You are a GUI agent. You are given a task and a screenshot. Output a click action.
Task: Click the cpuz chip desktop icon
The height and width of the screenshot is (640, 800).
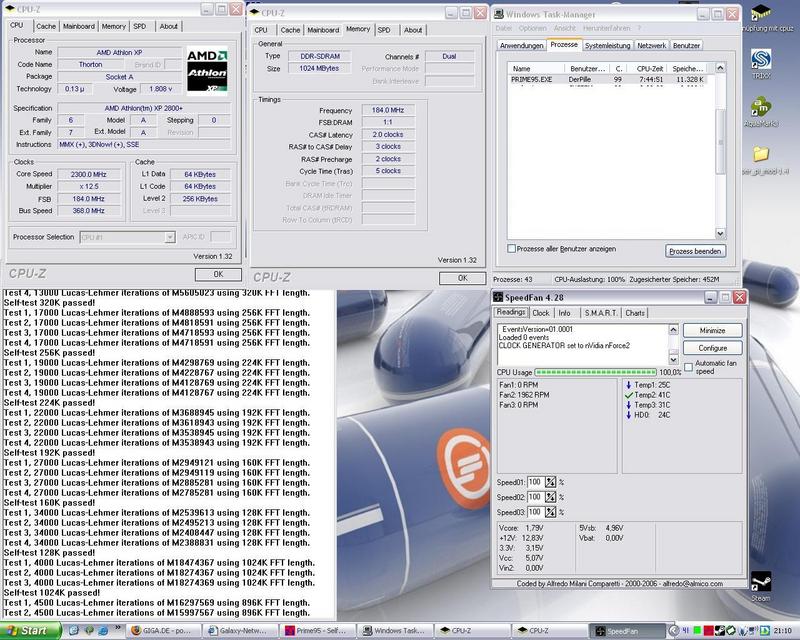point(761,12)
